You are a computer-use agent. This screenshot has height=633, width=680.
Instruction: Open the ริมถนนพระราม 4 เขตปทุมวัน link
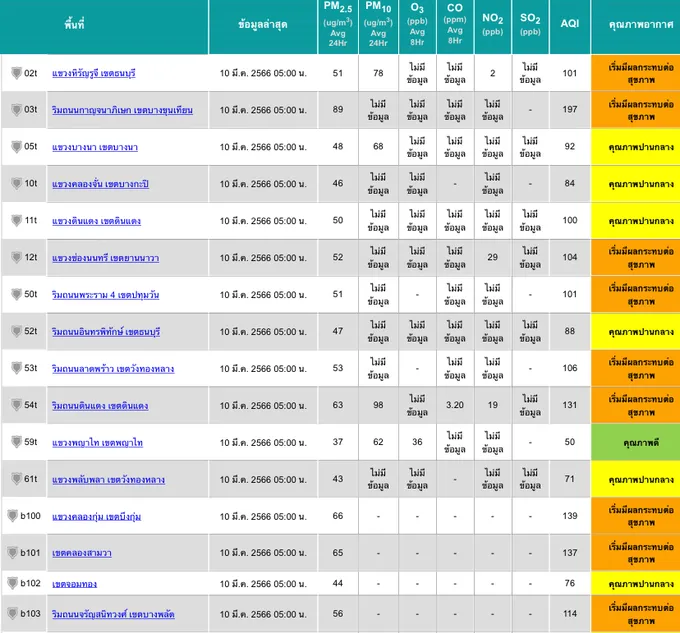pyautogui.click(x=105, y=295)
